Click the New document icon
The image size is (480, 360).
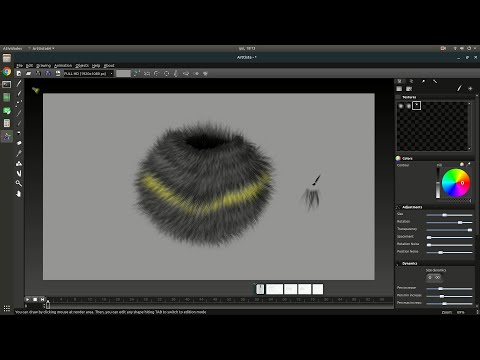coord(19,73)
